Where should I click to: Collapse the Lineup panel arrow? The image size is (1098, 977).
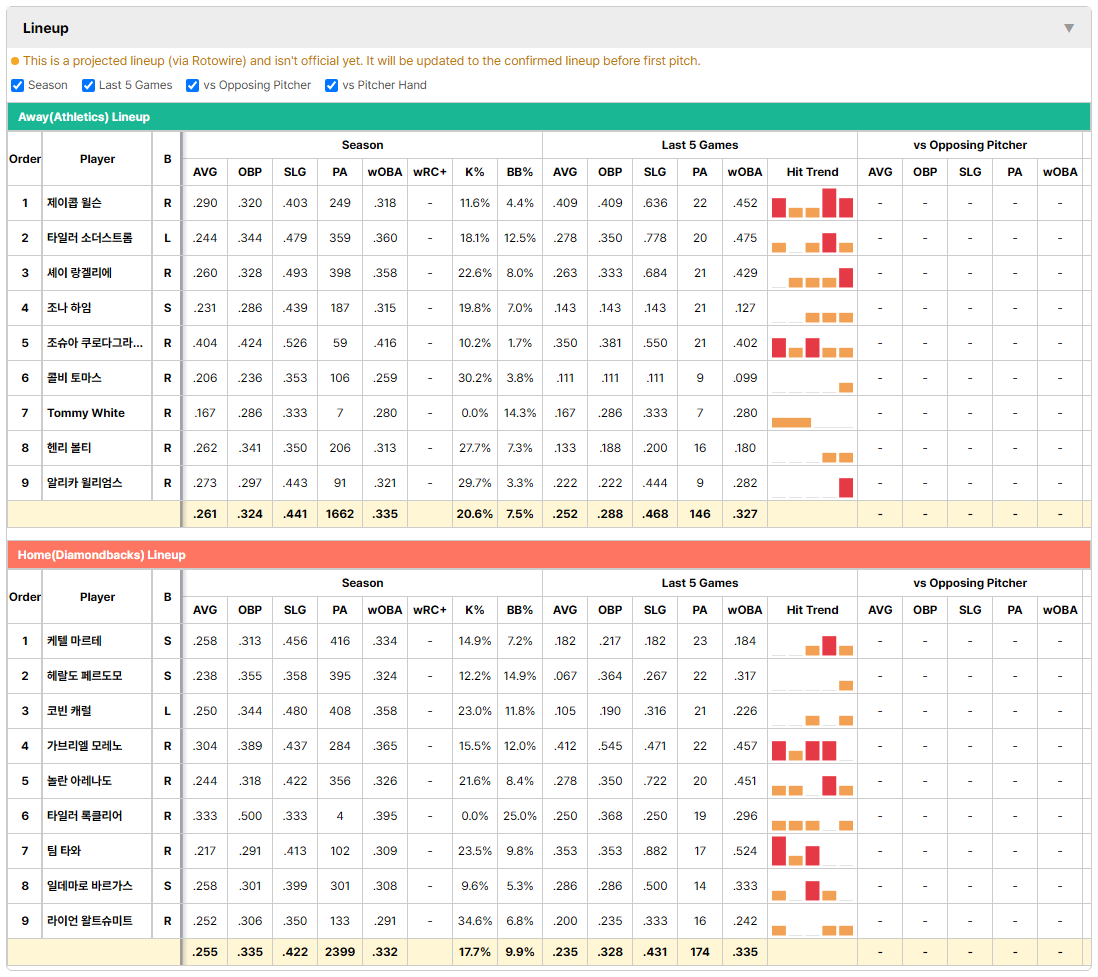[1069, 28]
